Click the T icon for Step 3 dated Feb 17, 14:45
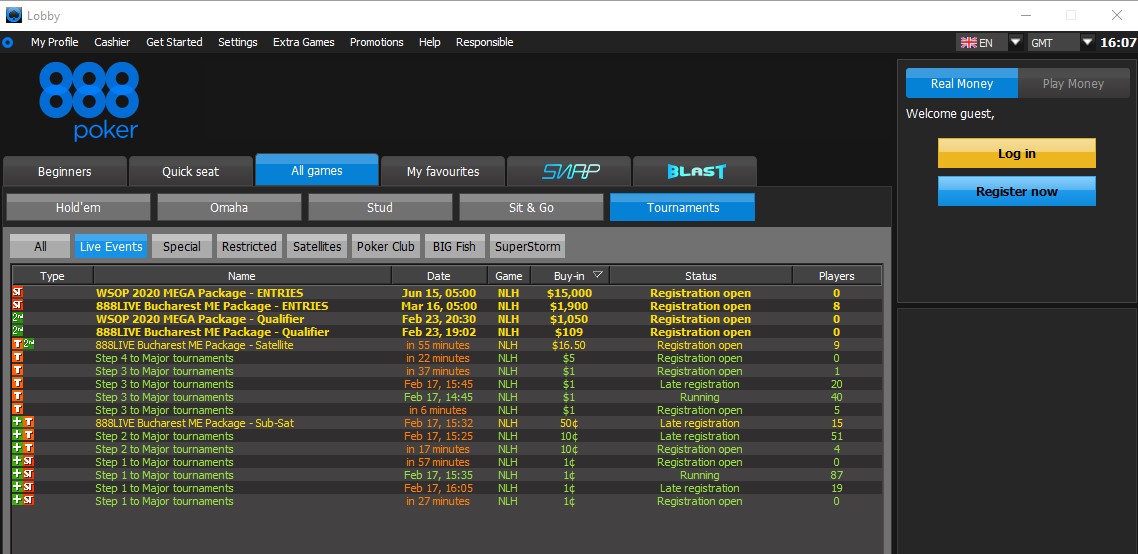This screenshot has height=554, width=1138. tap(18, 397)
